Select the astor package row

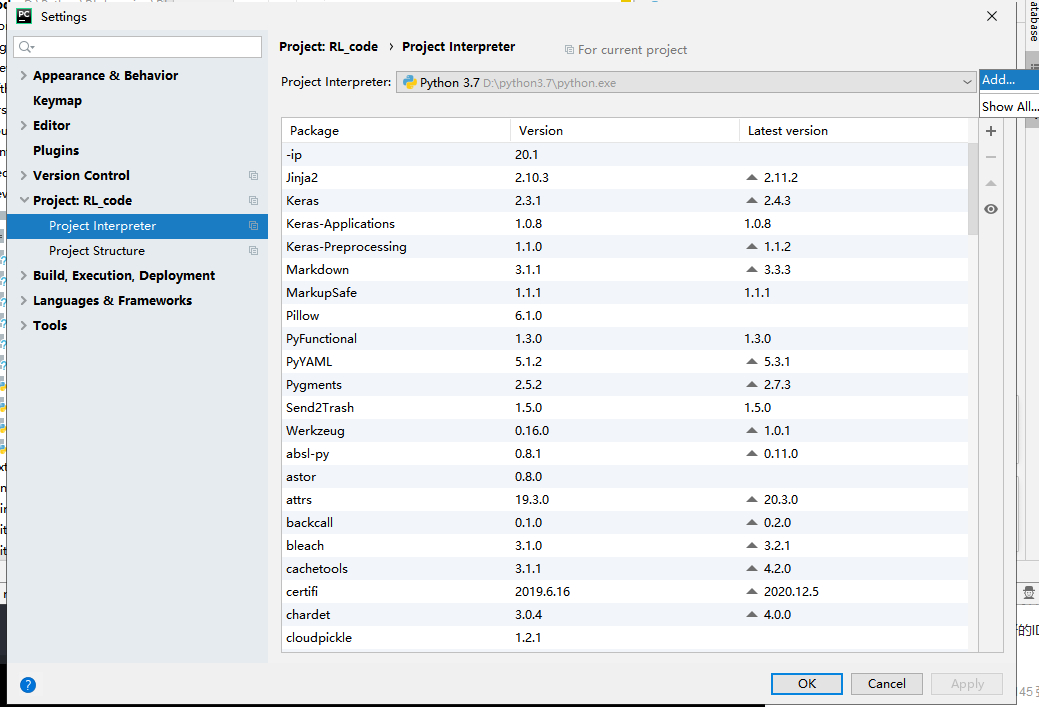(x=625, y=476)
